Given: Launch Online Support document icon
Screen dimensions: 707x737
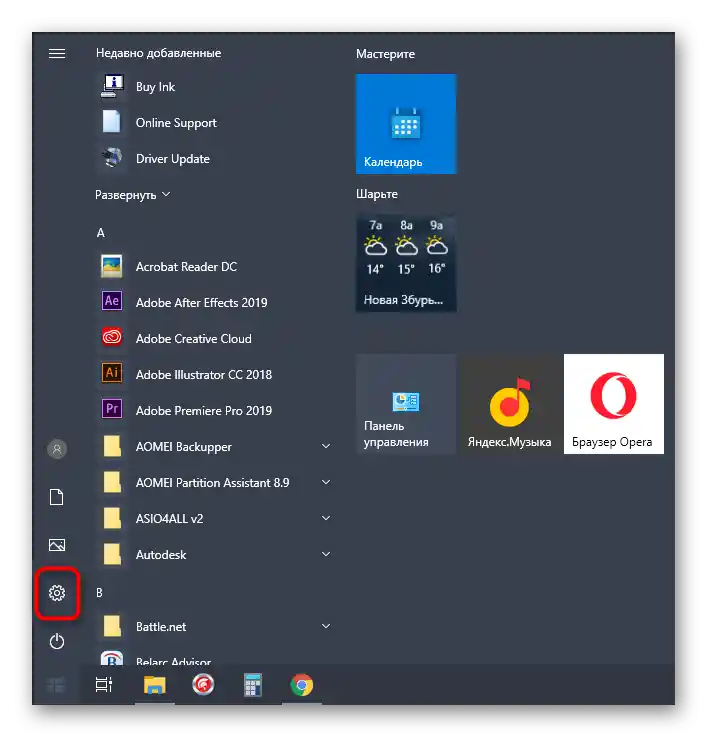Looking at the screenshot, I should (x=112, y=122).
